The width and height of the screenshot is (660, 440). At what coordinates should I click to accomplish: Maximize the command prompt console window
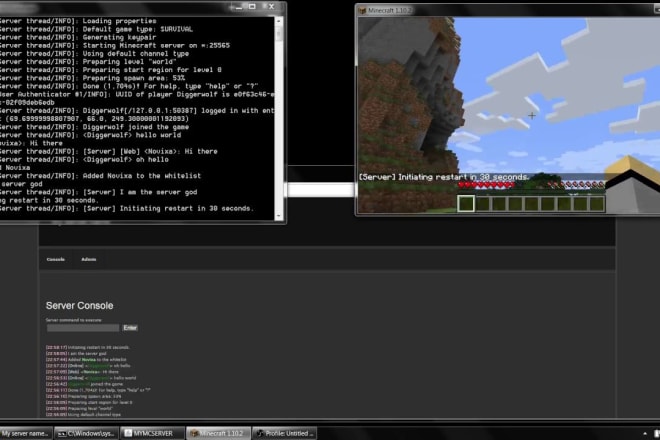pyautogui.click(x=252, y=7)
